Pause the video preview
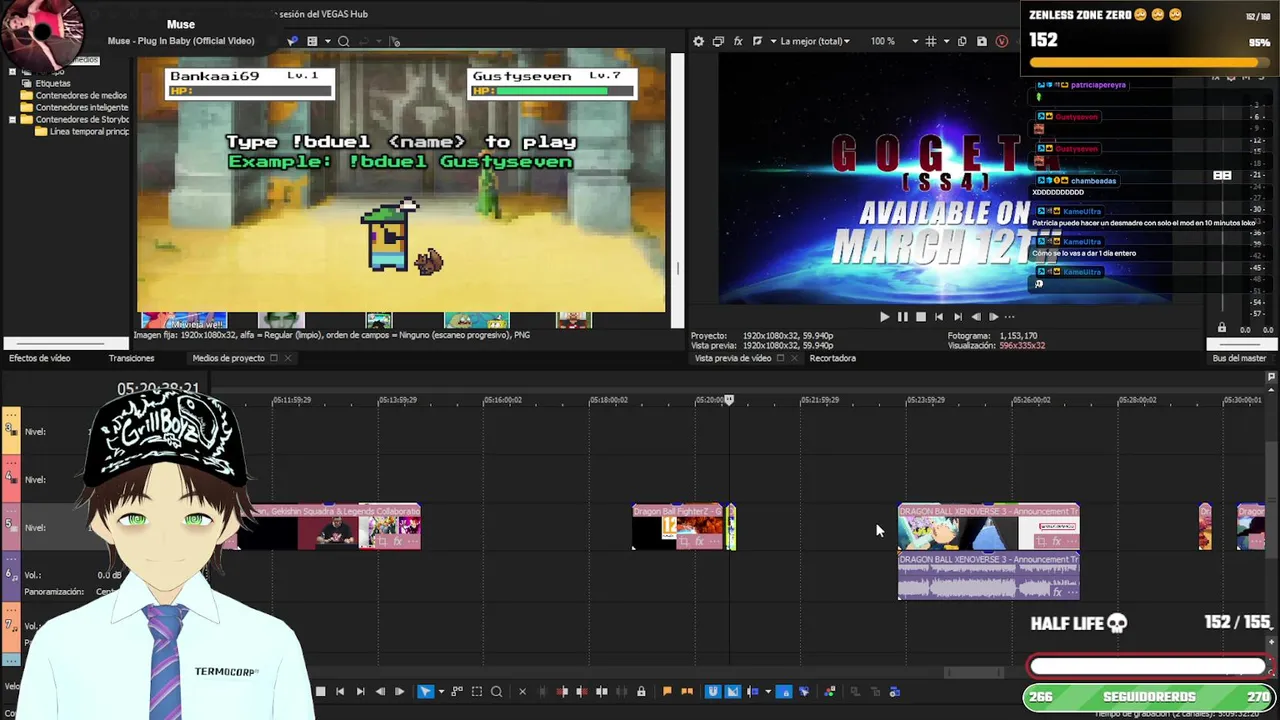The image size is (1280, 720). pyautogui.click(x=902, y=317)
